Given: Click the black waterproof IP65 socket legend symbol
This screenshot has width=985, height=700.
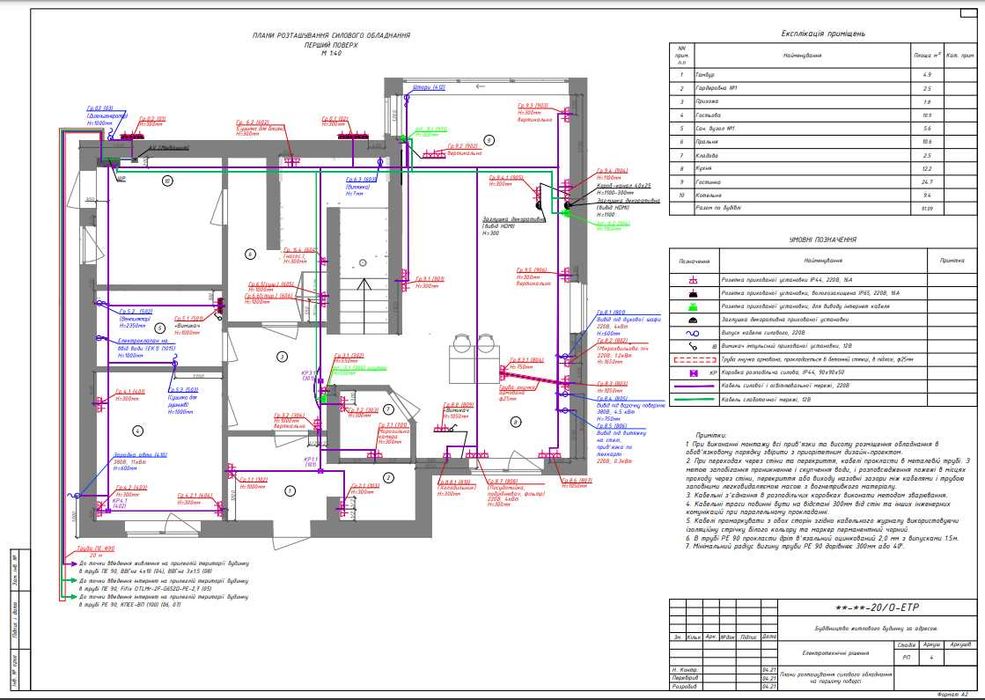Looking at the screenshot, I should click(694, 293).
